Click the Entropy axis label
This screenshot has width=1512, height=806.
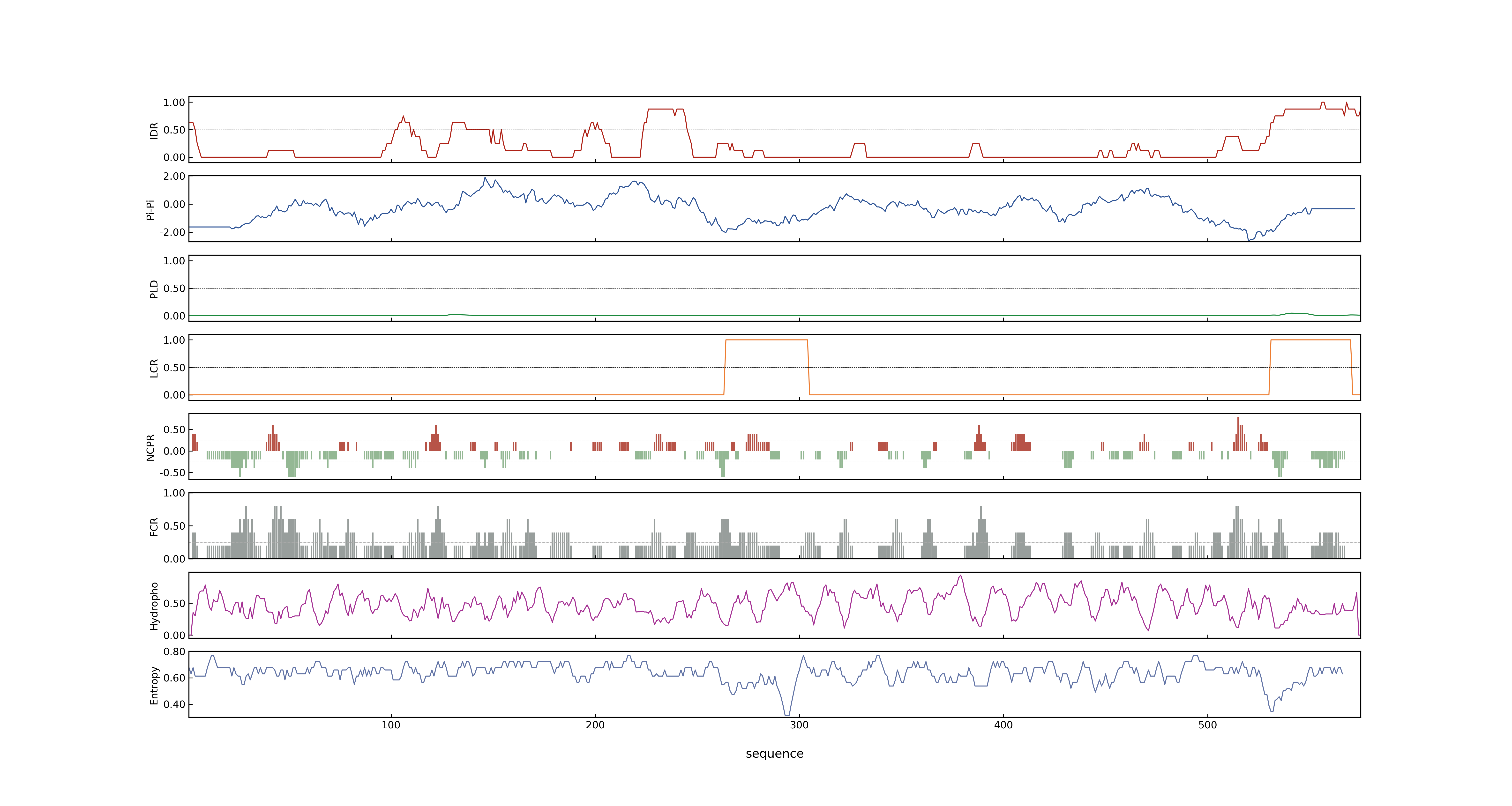coord(154,685)
